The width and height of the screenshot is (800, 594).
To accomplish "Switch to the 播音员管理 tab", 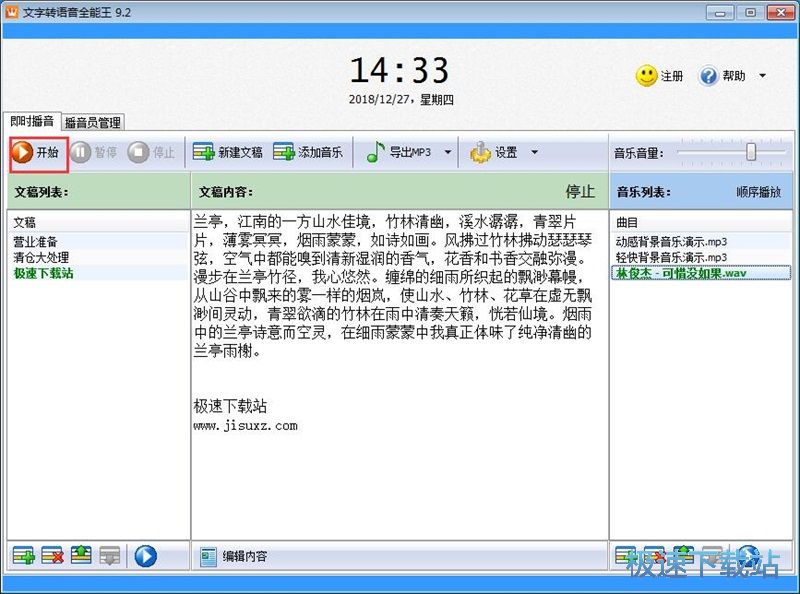I will click(x=93, y=122).
